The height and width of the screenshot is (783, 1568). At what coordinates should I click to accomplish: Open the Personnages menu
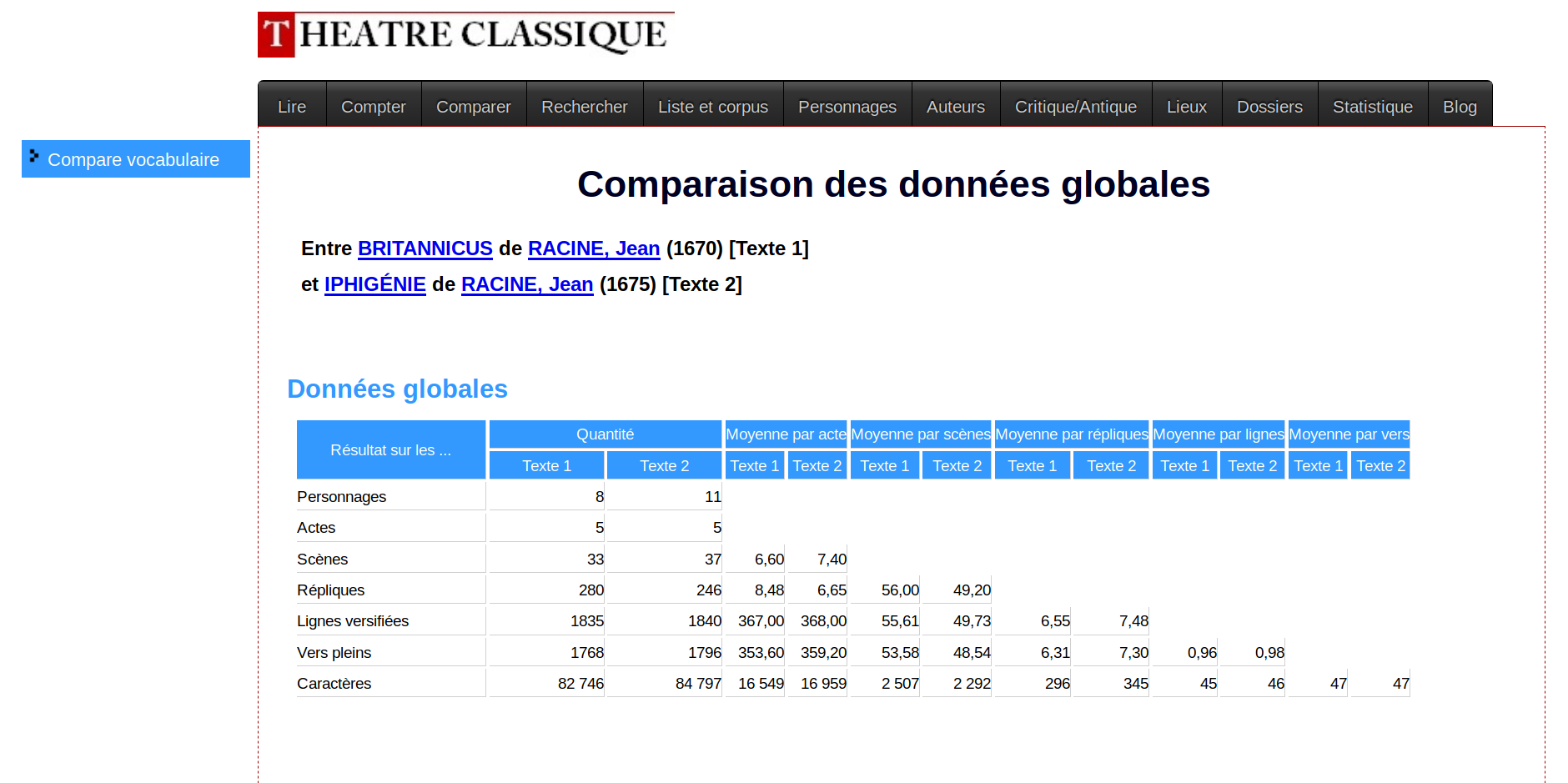847,107
